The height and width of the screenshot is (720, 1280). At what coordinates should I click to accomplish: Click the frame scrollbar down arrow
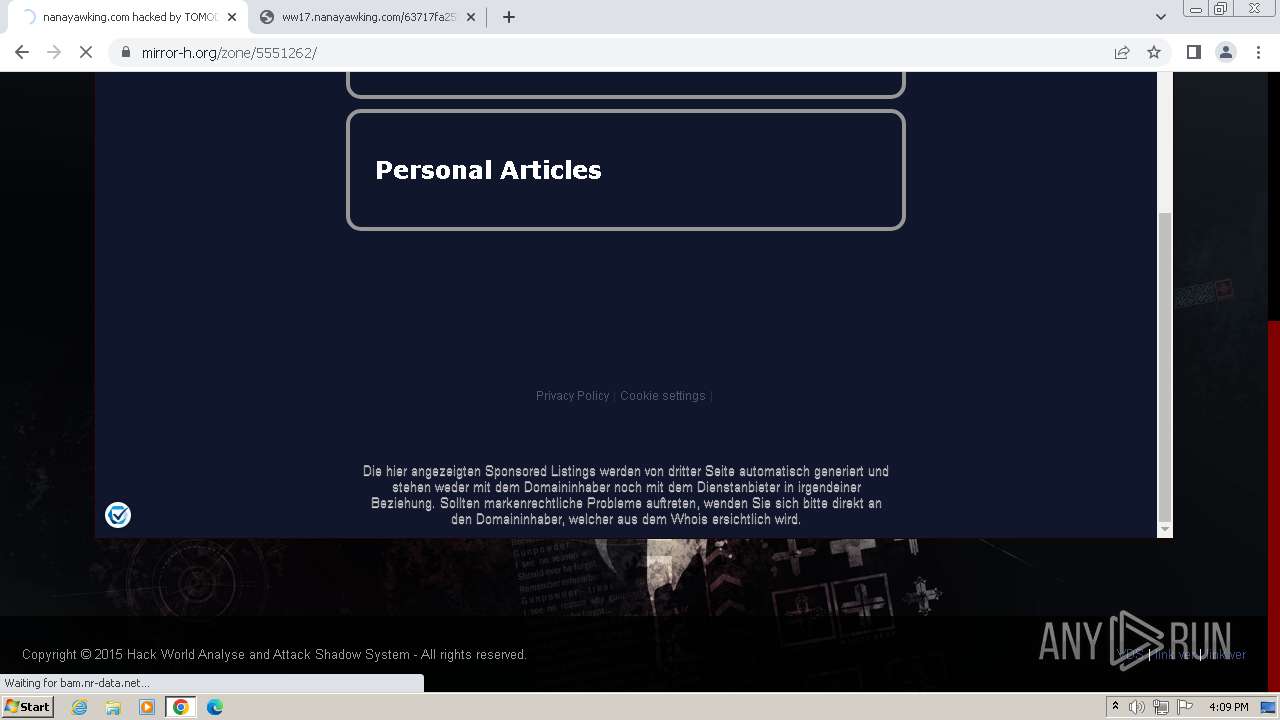point(1164,529)
